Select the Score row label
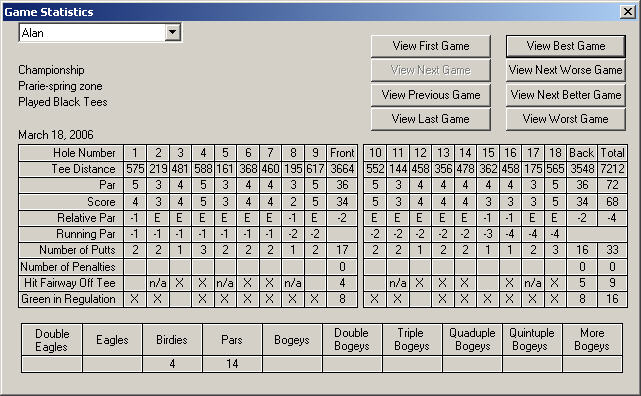641x396 pixels. click(x=71, y=201)
